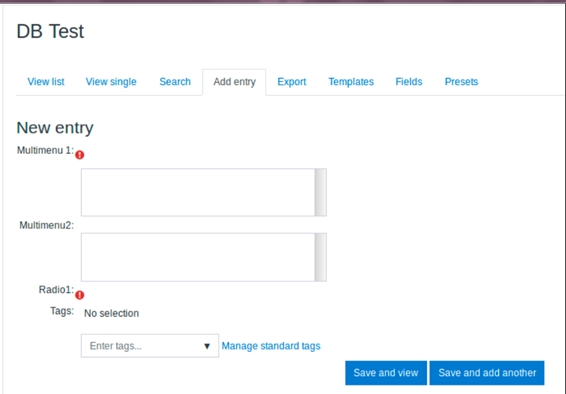This screenshot has width=566, height=394.
Task: Click the Multimenu2 list scrollbar
Action: (x=321, y=257)
